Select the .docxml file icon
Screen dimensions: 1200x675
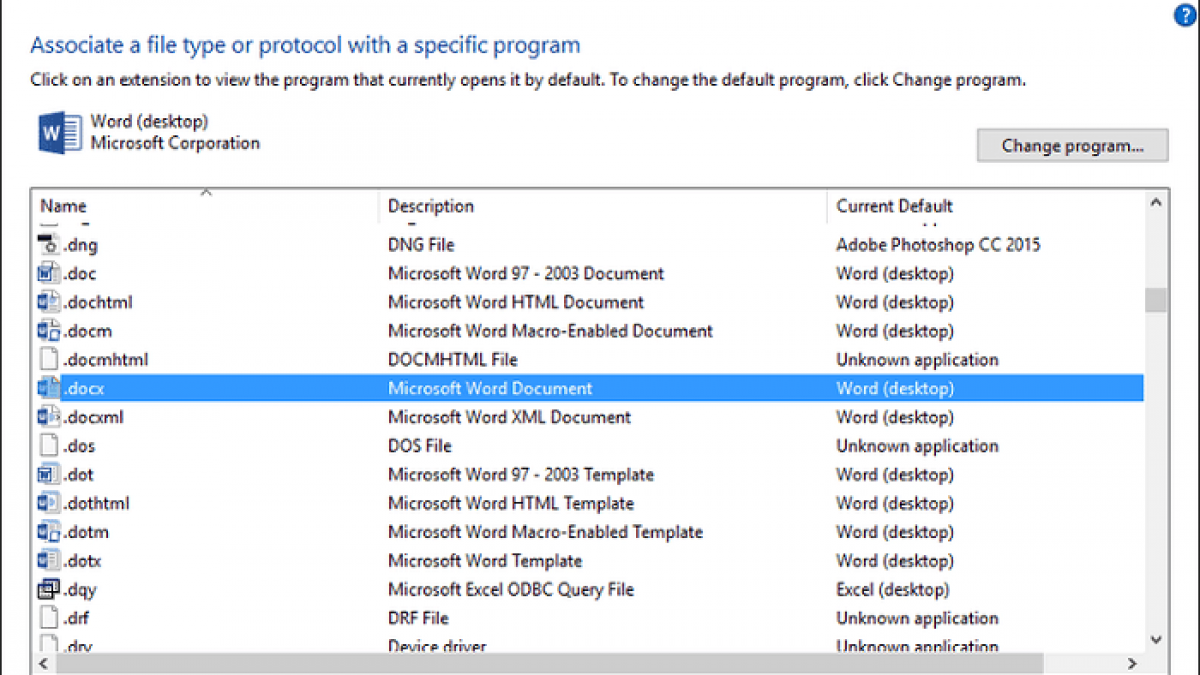pyautogui.click(x=49, y=417)
